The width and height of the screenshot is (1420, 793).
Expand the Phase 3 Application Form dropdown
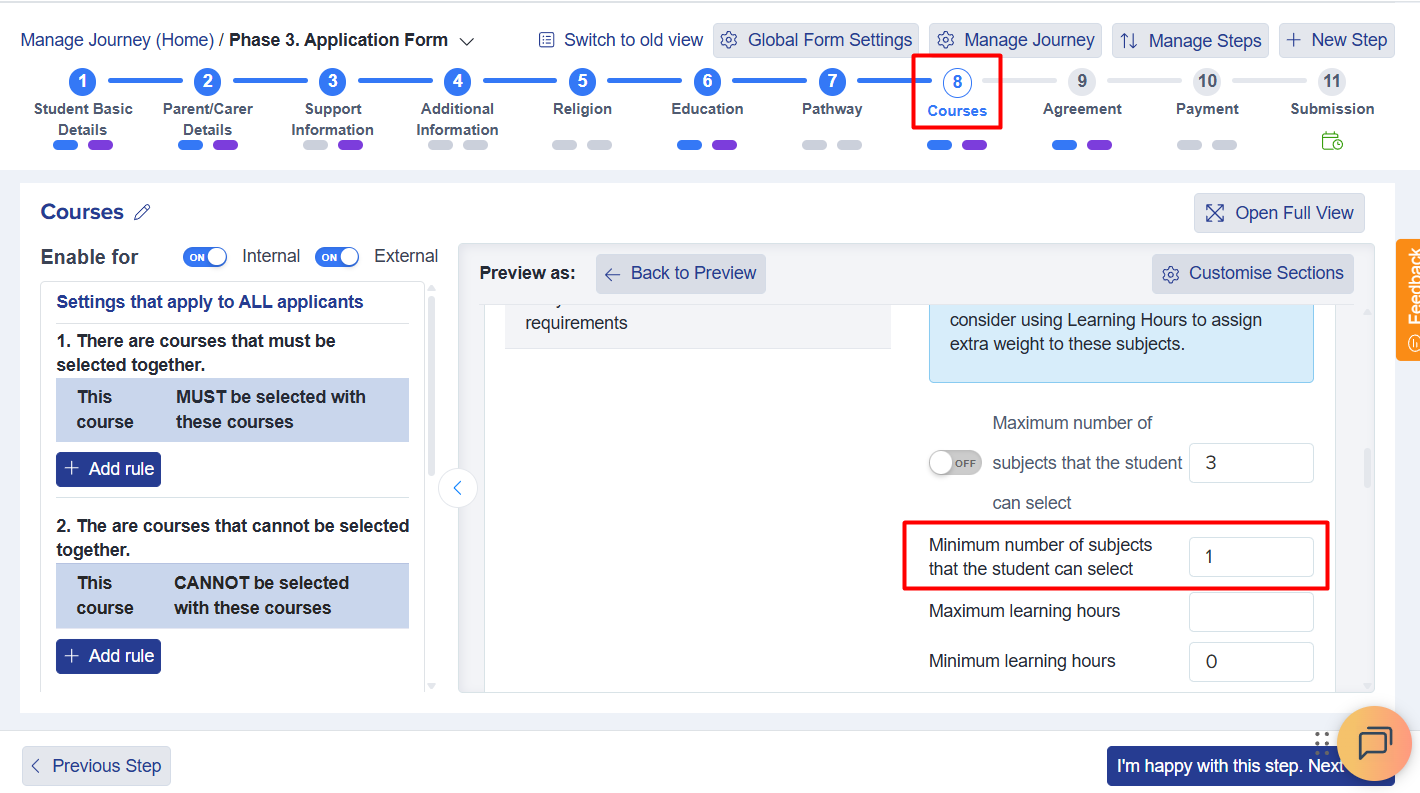[466, 41]
